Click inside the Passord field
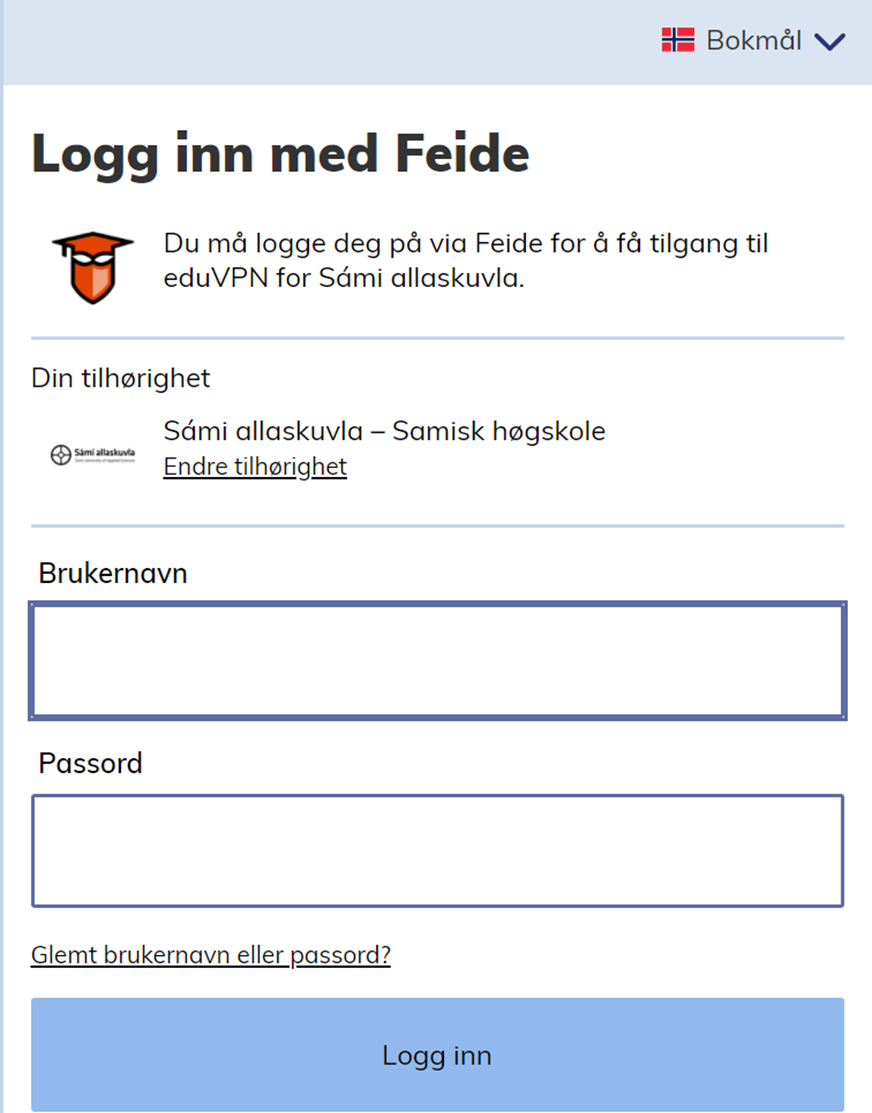The width and height of the screenshot is (872, 1113). pyautogui.click(x=437, y=850)
